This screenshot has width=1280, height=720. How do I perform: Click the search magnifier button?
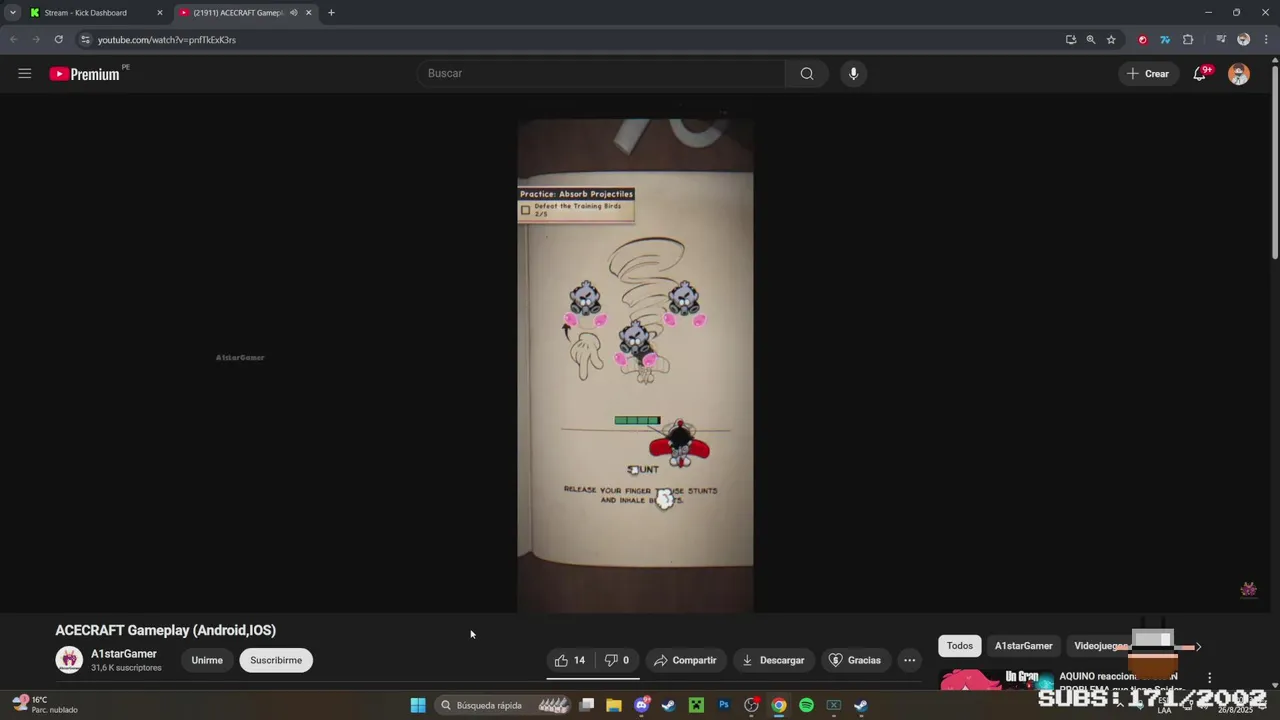coord(807,73)
